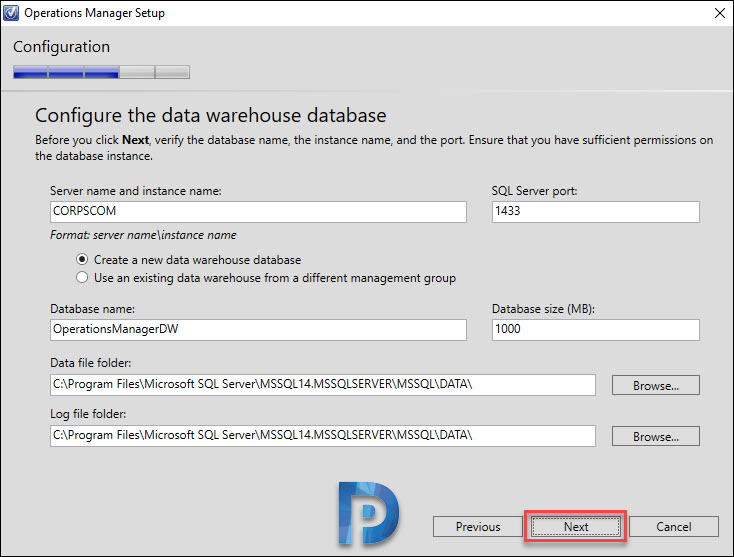Click the Log file folder label
This screenshot has width=734, height=557.
pyautogui.click(x=88, y=414)
